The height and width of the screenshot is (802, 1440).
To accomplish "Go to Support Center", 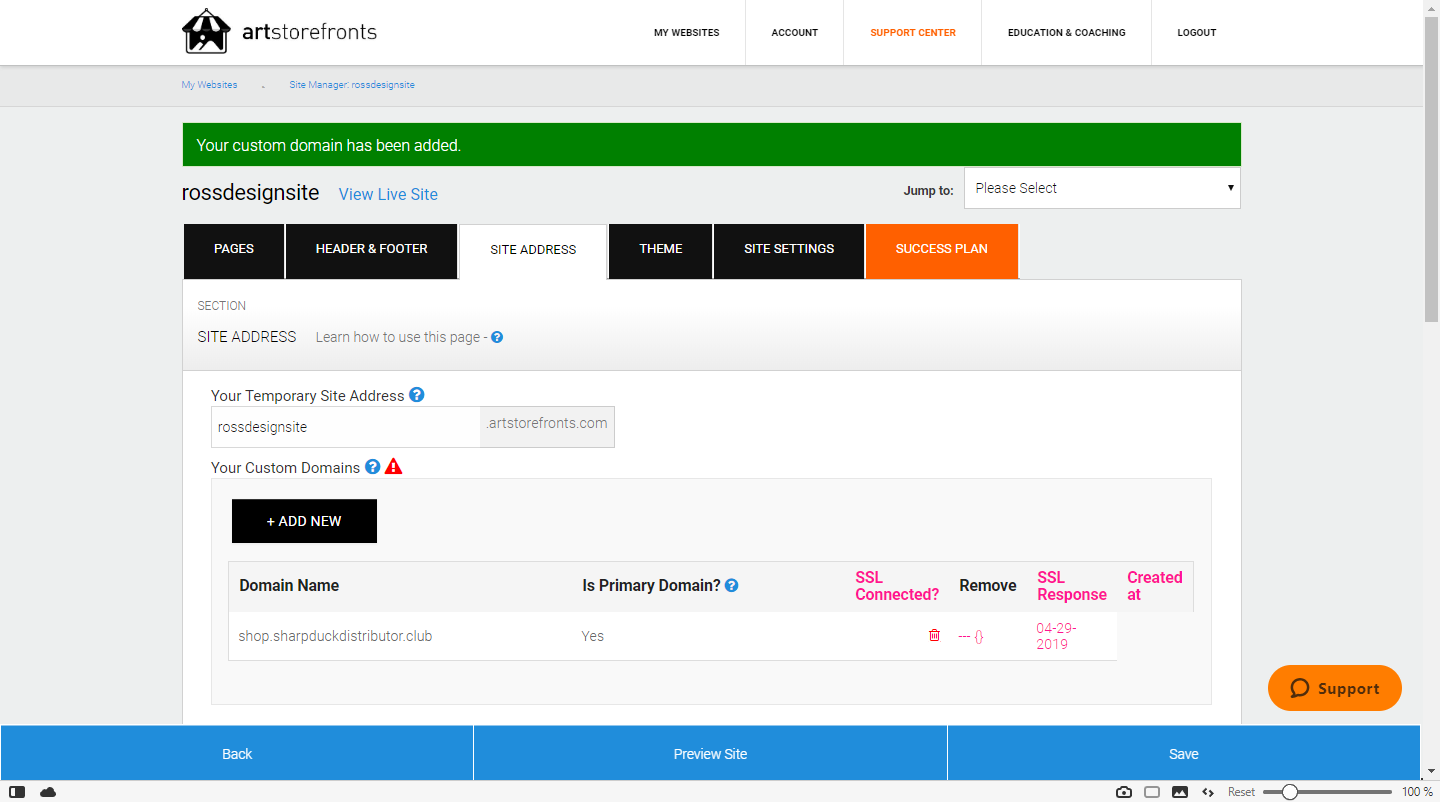I will 913,33.
